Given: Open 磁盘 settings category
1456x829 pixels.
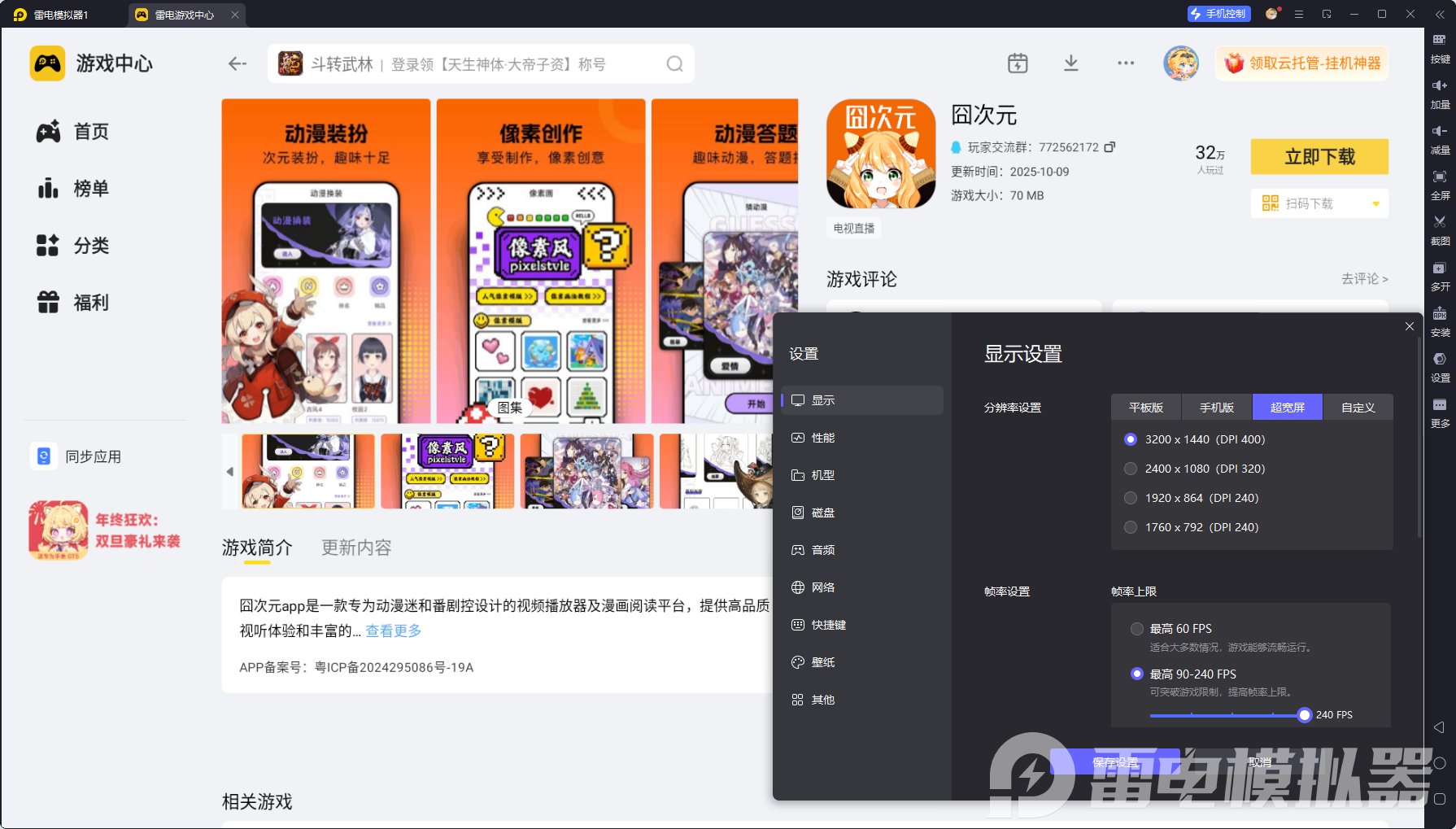Looking at the screenshot, I should click(862, 513).
